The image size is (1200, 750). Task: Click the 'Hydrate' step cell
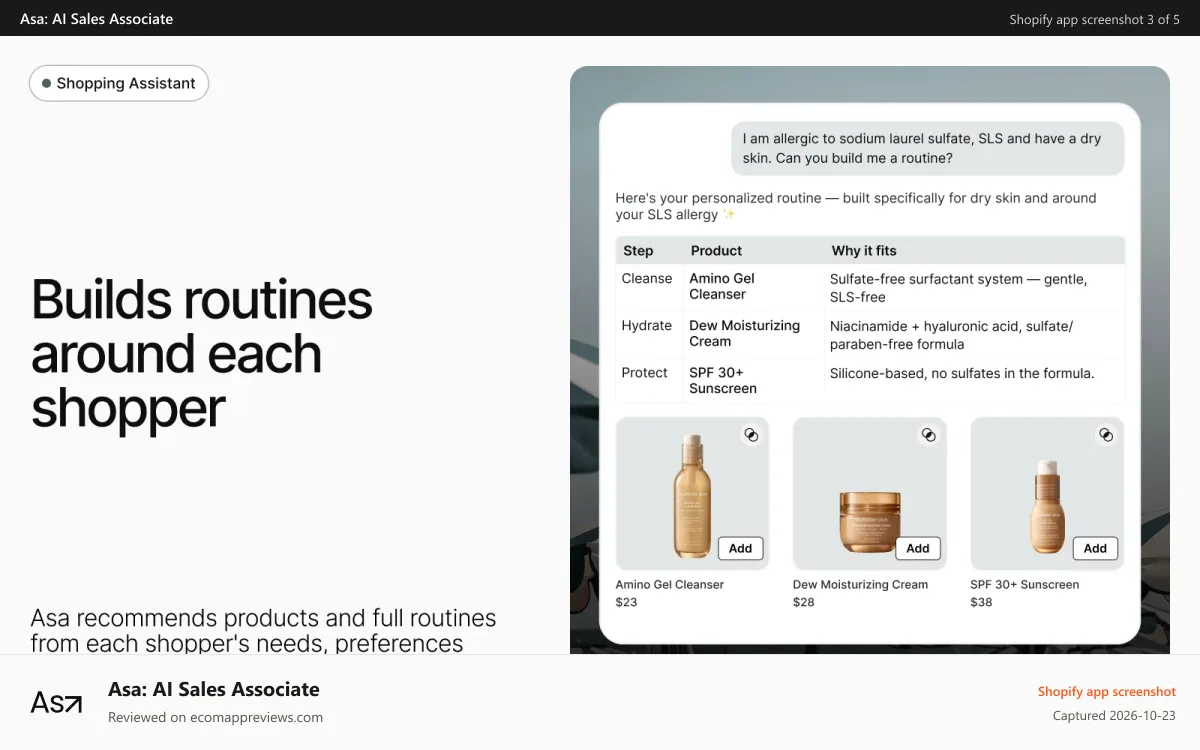[x=647, y=325]
